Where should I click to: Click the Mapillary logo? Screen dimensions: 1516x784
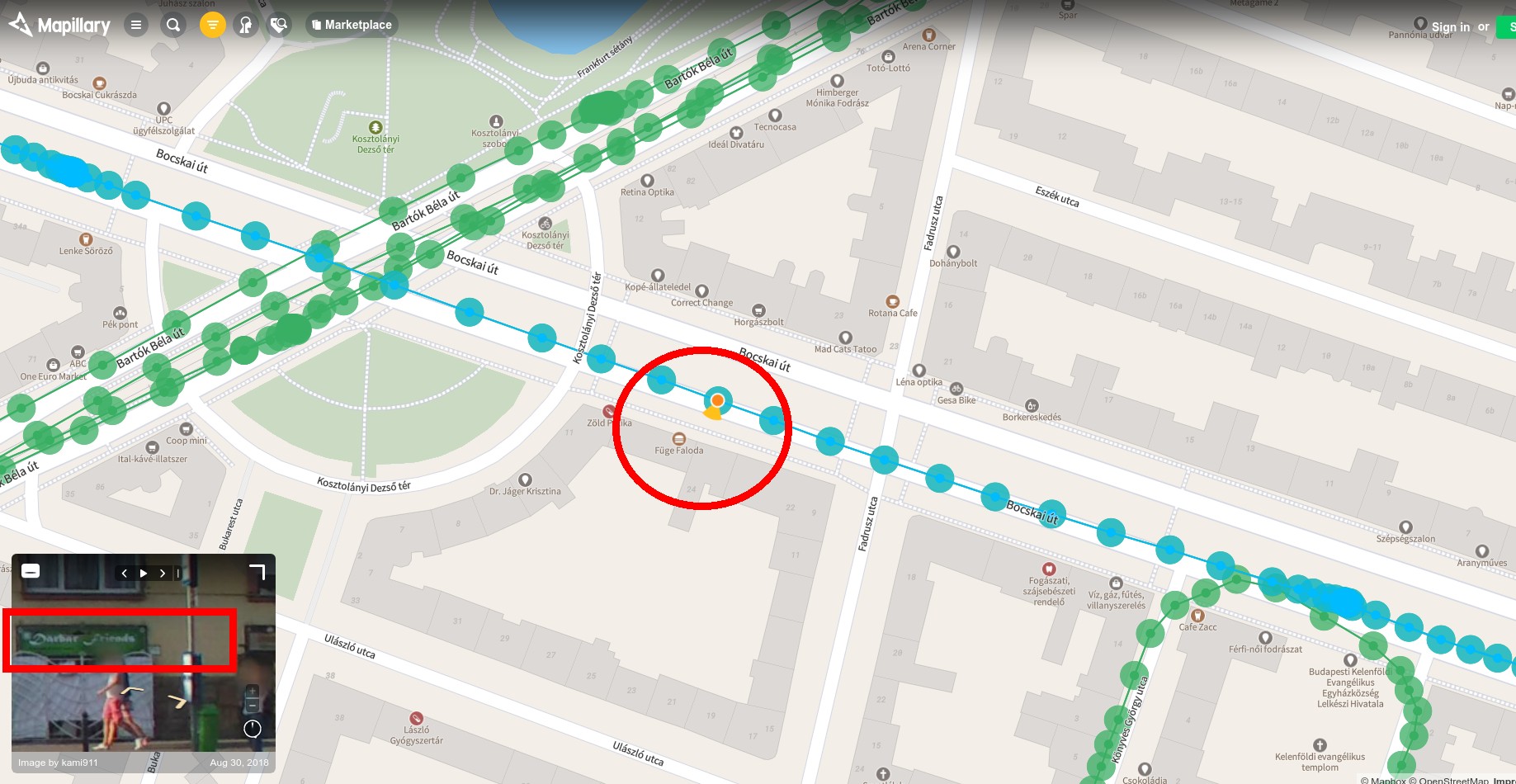click(x=59, y=26)
